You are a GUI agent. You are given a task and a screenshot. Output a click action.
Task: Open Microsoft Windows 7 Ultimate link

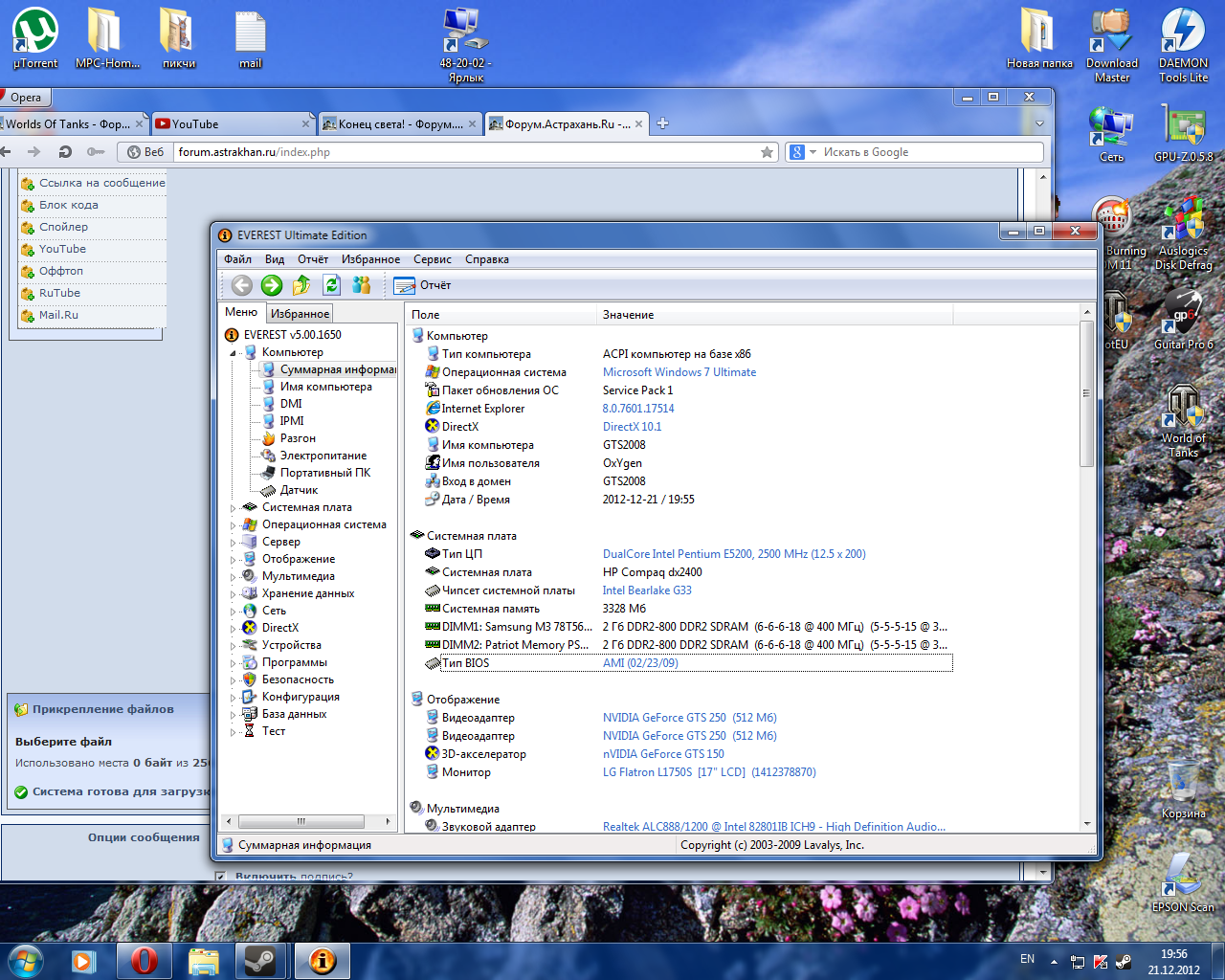tap(679, 372)
